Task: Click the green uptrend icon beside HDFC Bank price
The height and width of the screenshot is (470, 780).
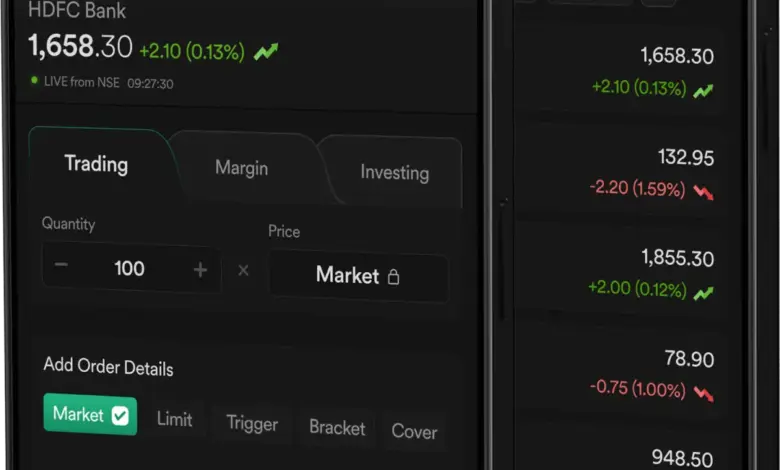Action: [266, 51]
